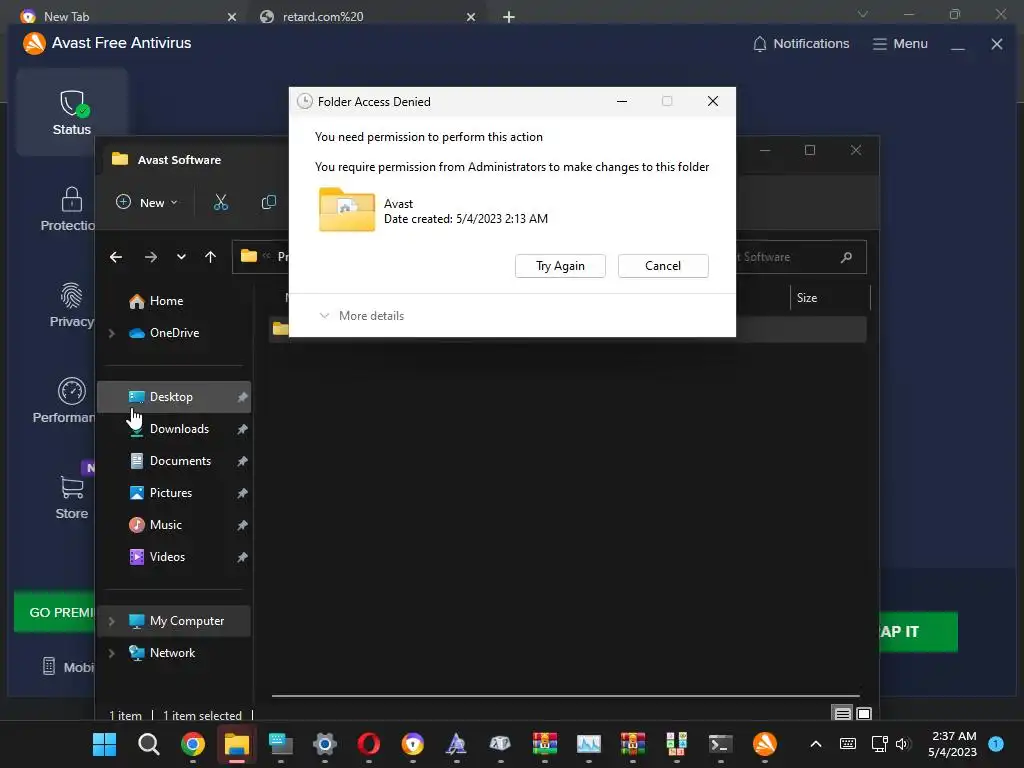
Task: Expand the OneDrive tree node
Action: (112, 333)
